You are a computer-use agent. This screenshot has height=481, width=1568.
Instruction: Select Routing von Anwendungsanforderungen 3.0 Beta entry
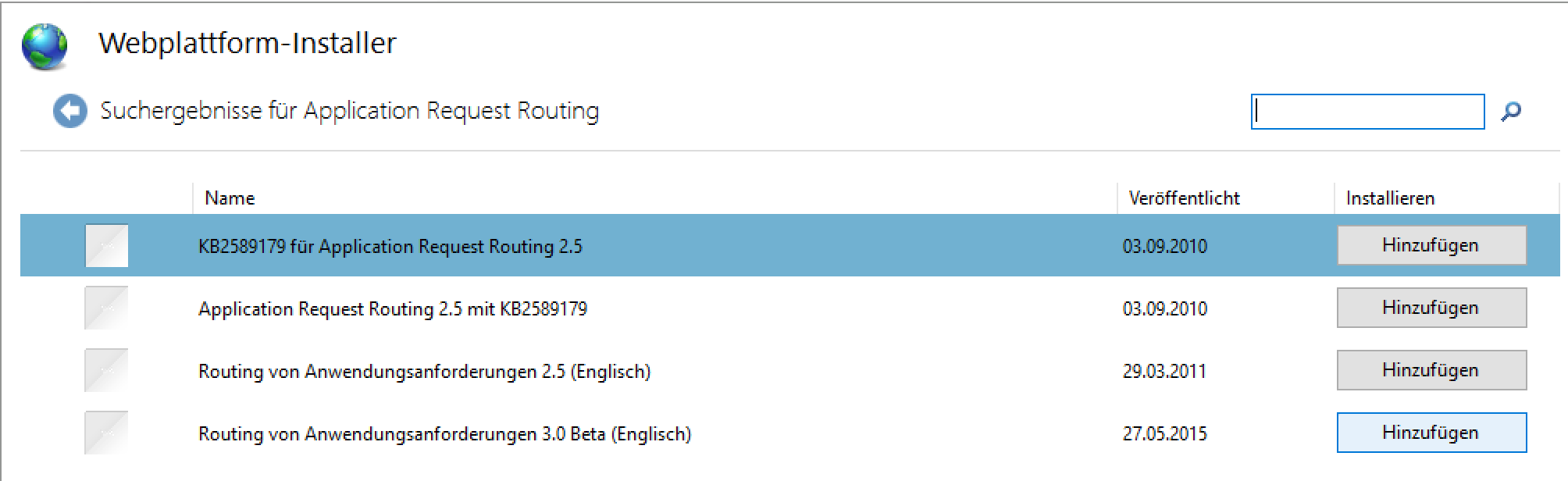444,434
